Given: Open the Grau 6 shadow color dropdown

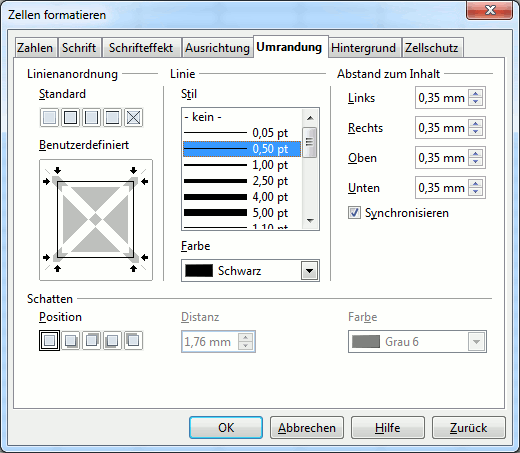Looking at the screenshot, I should [x=476, y=342].
